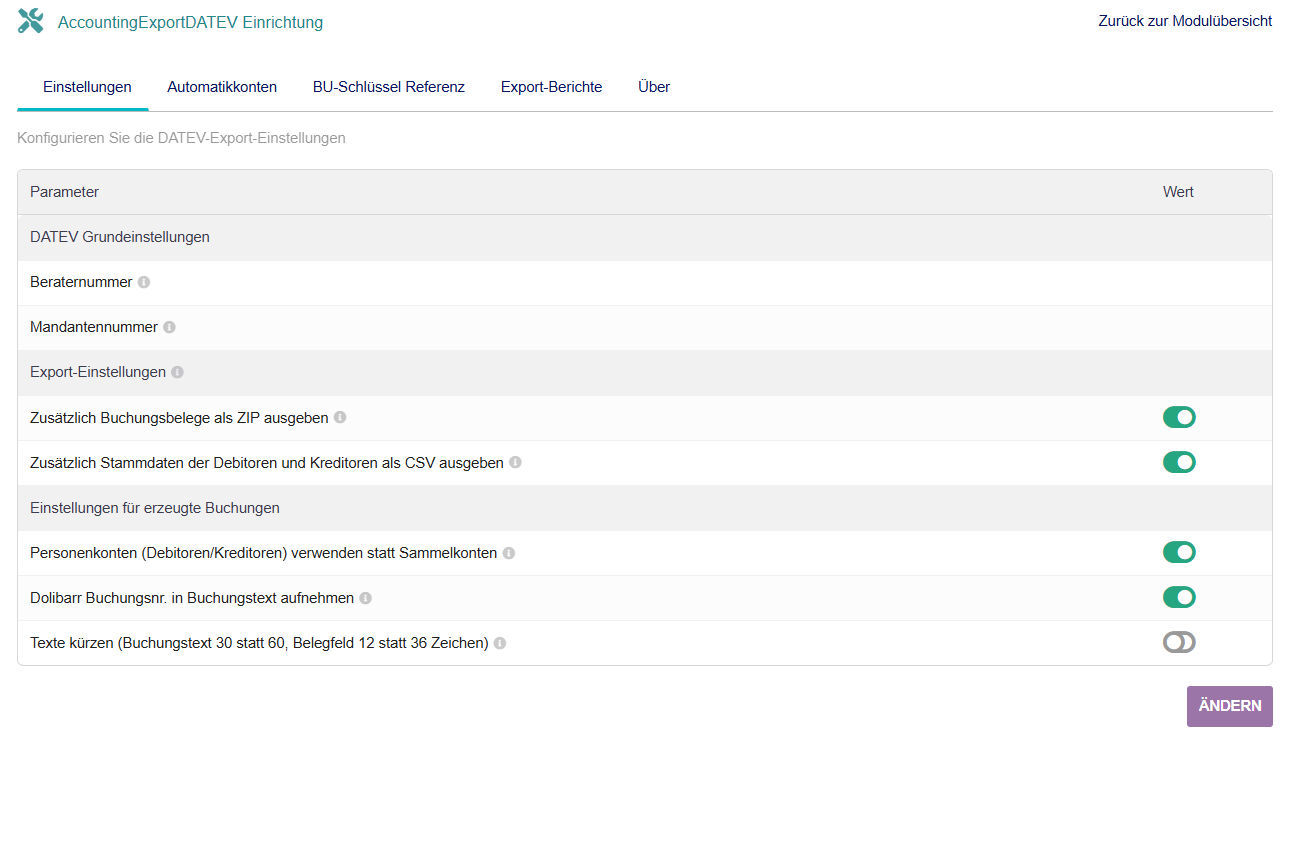Go to the Export-Berichte tab
Screen dimensions: 1291x863
(x=552, y=87)
